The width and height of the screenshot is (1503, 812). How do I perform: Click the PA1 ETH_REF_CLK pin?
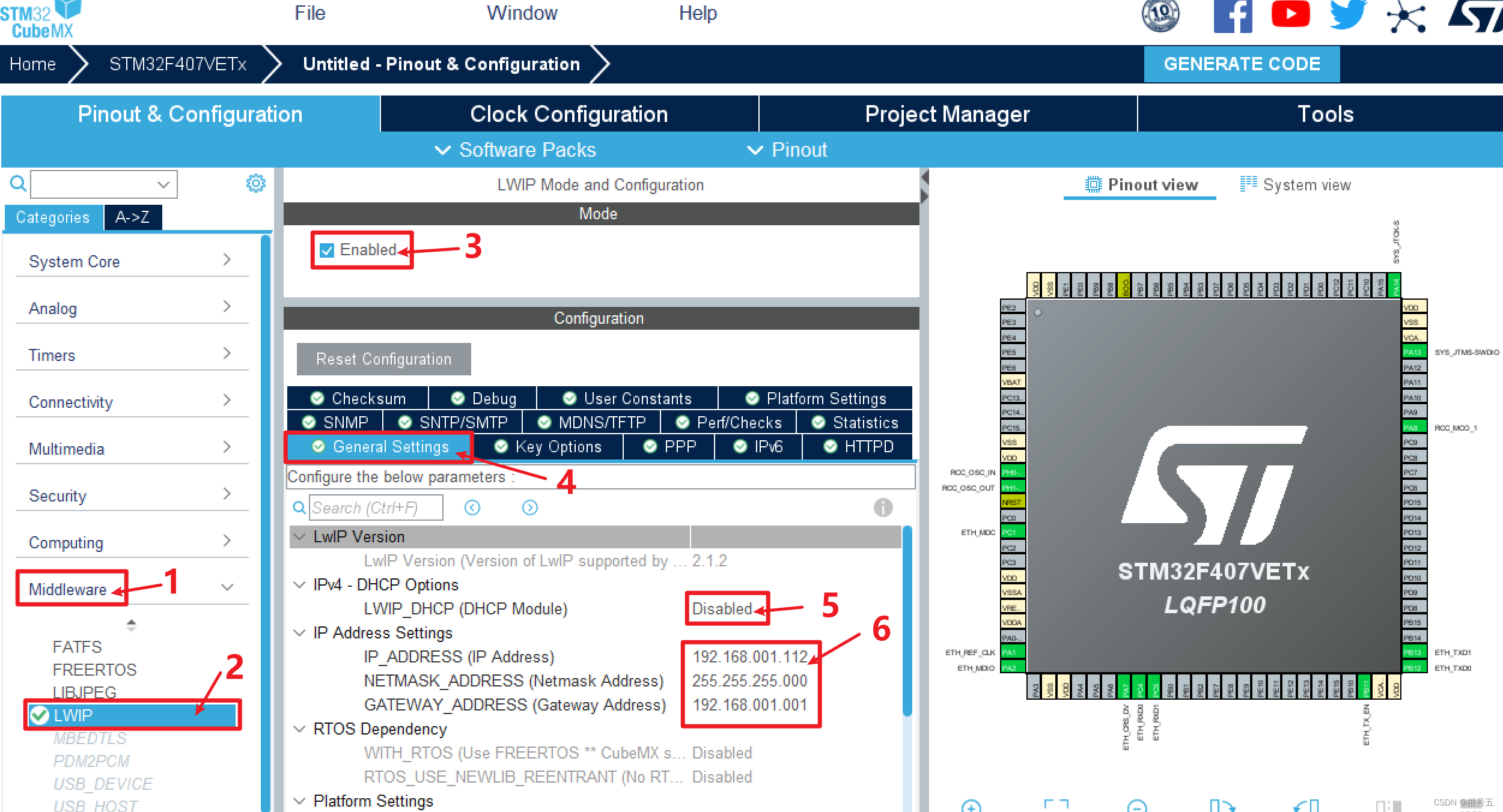1013,653
